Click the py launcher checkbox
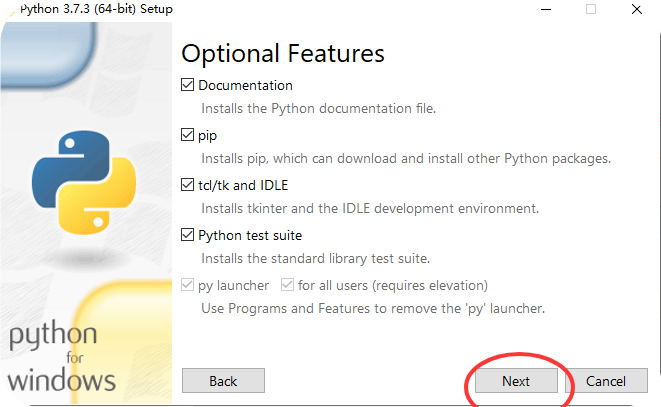The image size is (661, 407). coord(188,285)
